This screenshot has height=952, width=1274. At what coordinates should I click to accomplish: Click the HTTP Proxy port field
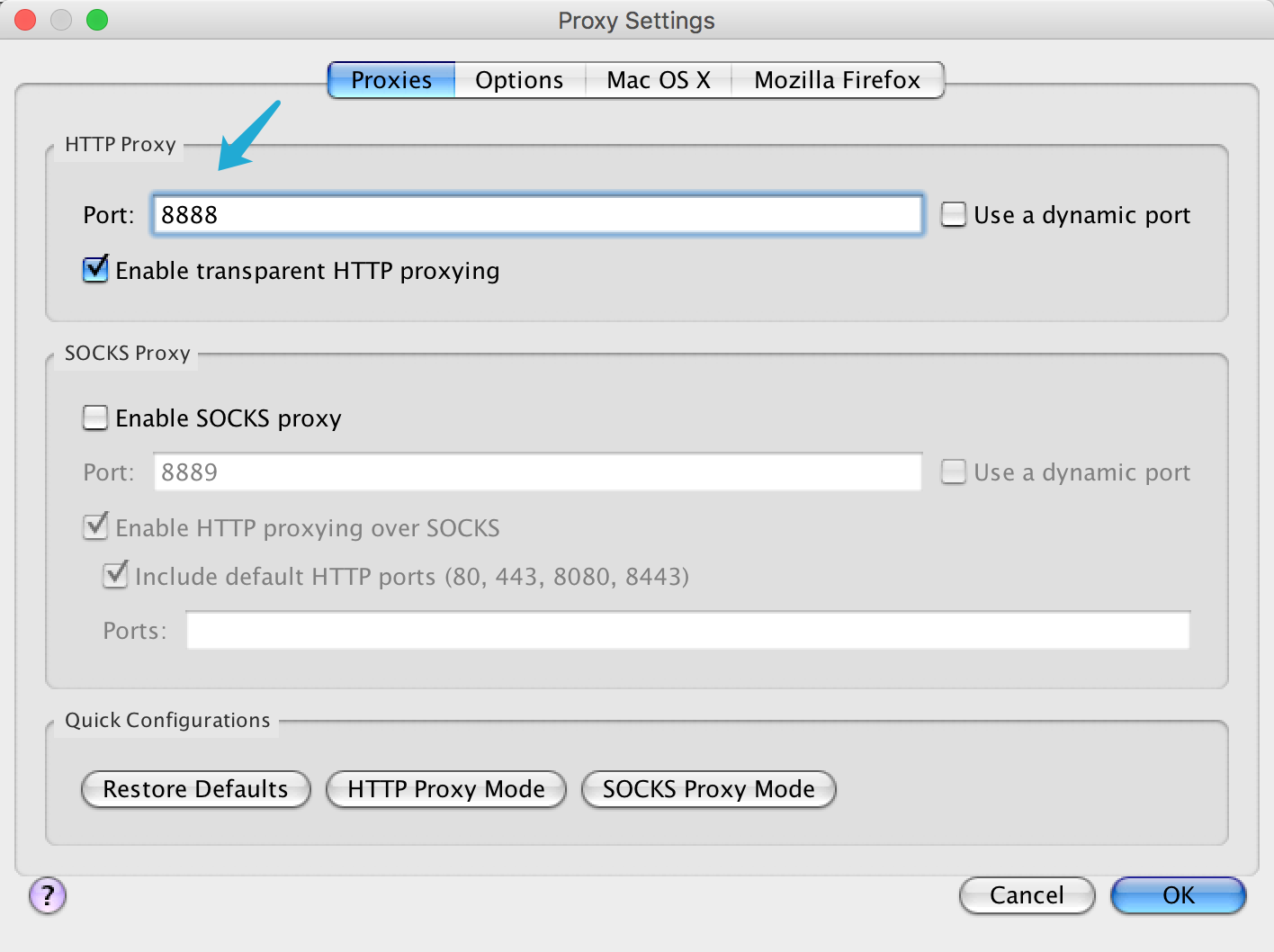point(537,215)
